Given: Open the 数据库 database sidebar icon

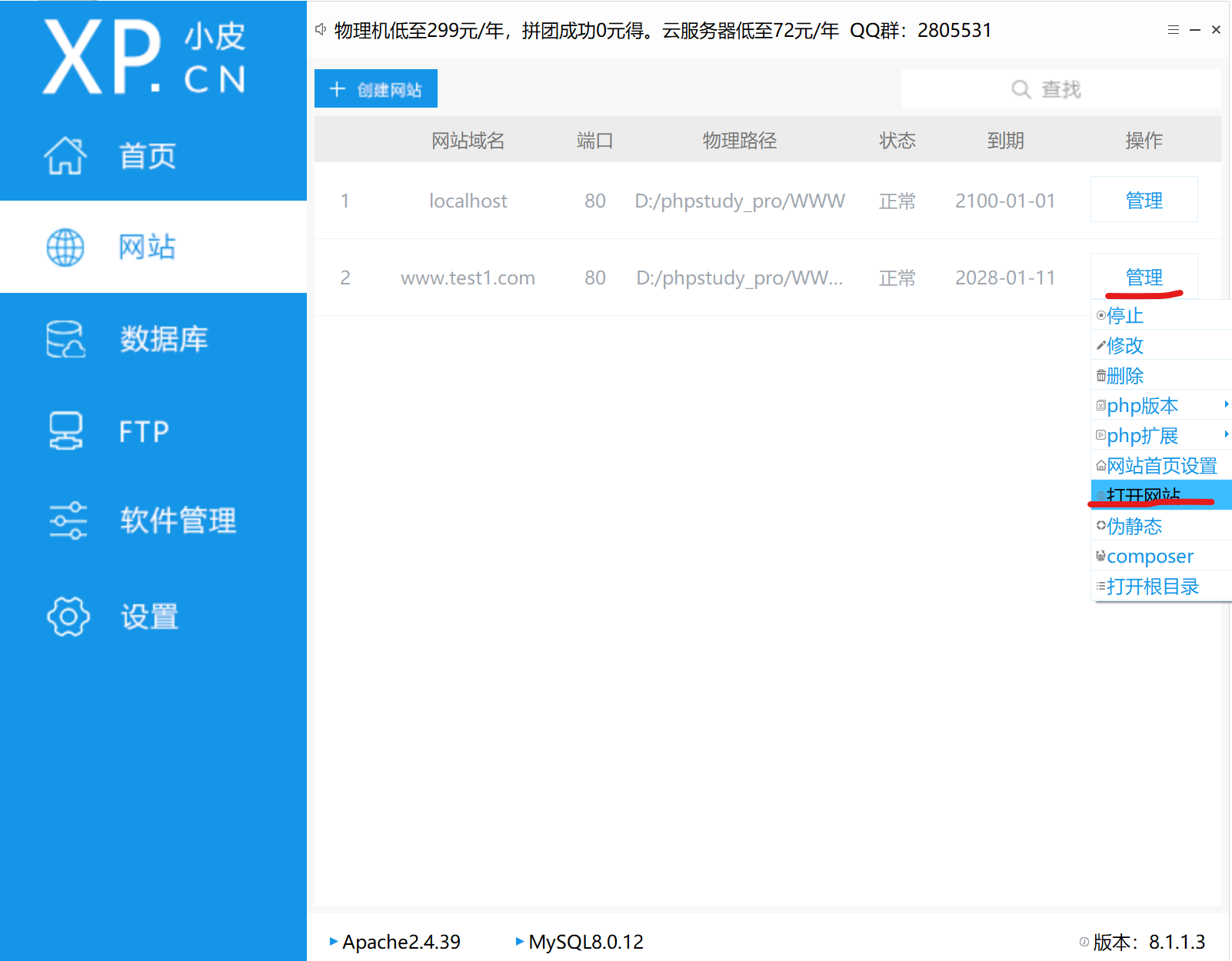Looking at the screenshot, I should pyautogui.click(x=66, y=339).
